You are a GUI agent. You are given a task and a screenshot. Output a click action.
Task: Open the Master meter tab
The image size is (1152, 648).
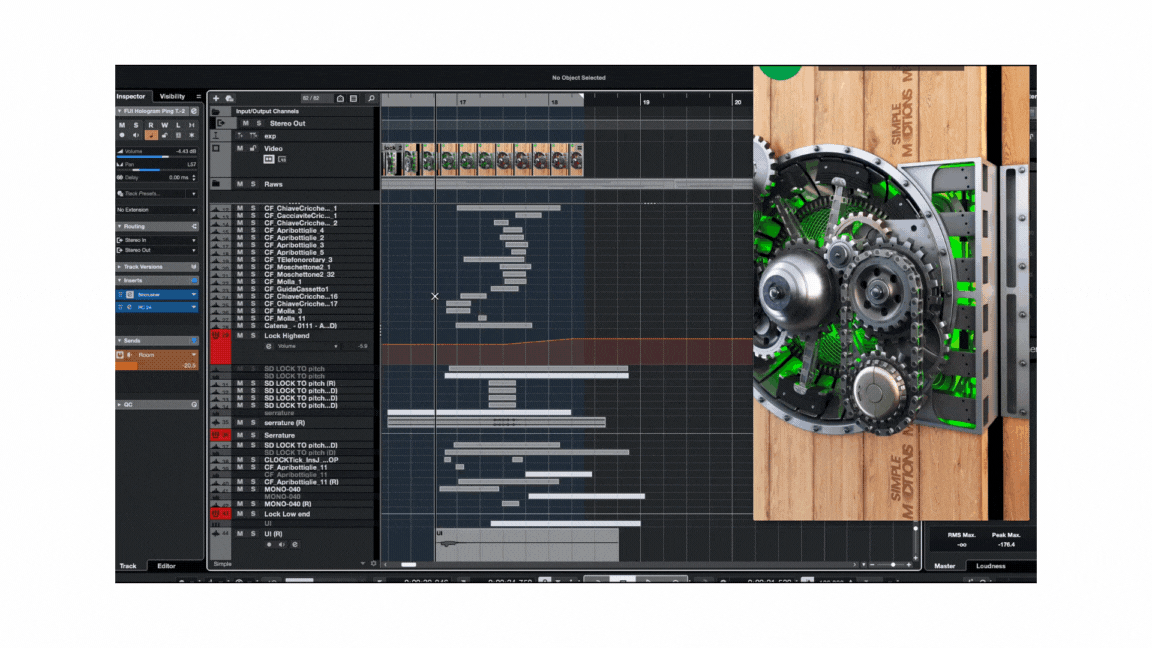pos(945,566)
